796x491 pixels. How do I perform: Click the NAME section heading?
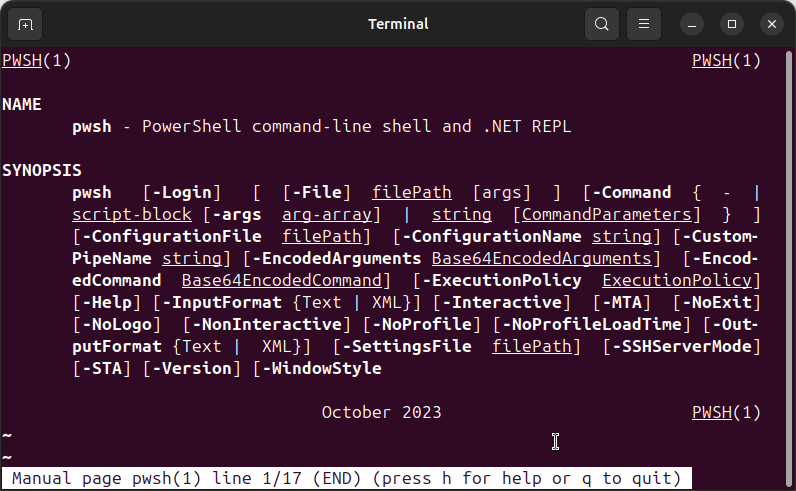tap(21, 105)
